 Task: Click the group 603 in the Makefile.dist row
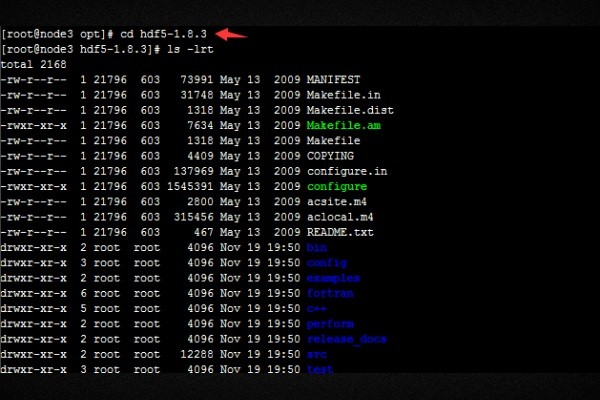tap(150, 110)
